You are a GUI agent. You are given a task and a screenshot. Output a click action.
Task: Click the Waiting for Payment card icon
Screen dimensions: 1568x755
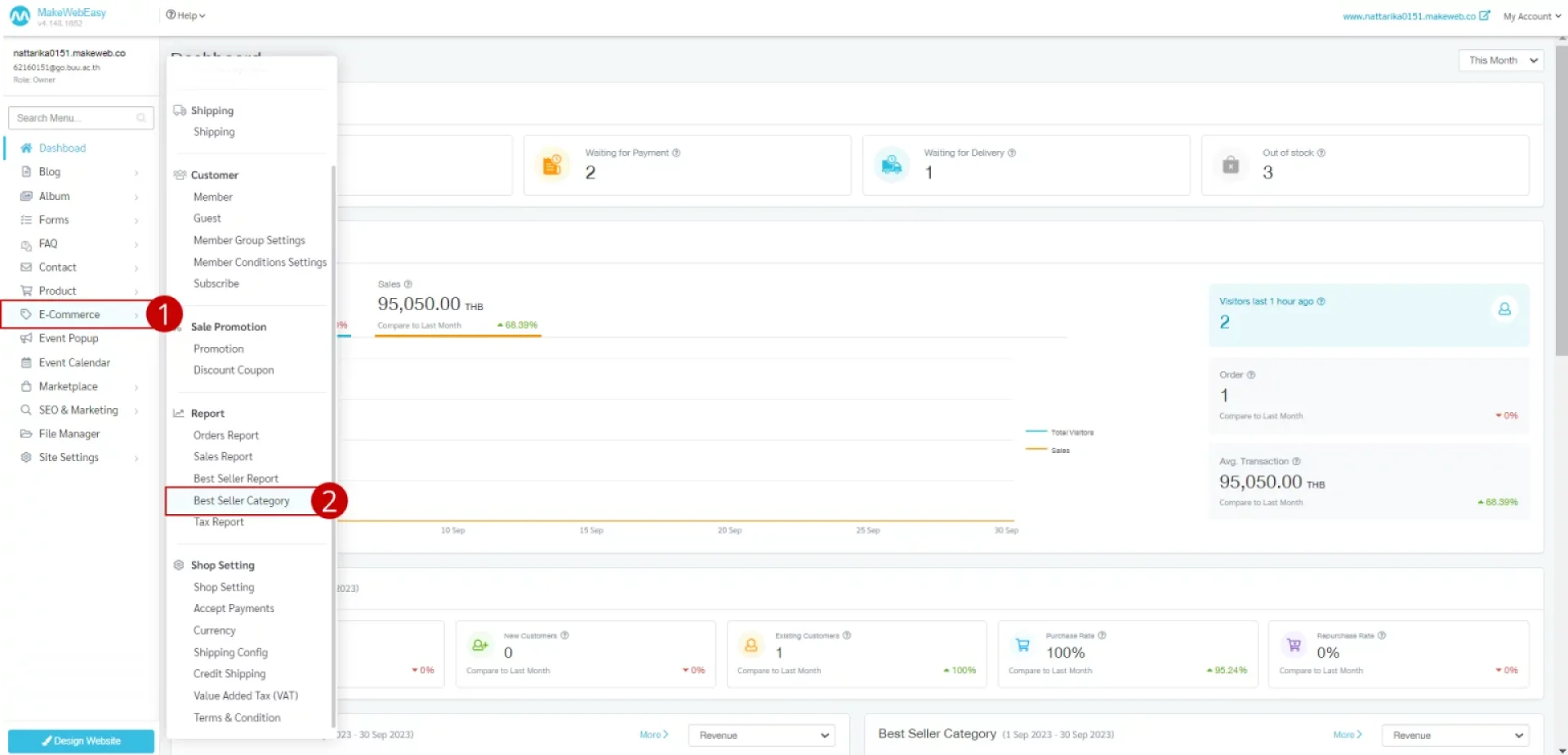pos(553,165)
